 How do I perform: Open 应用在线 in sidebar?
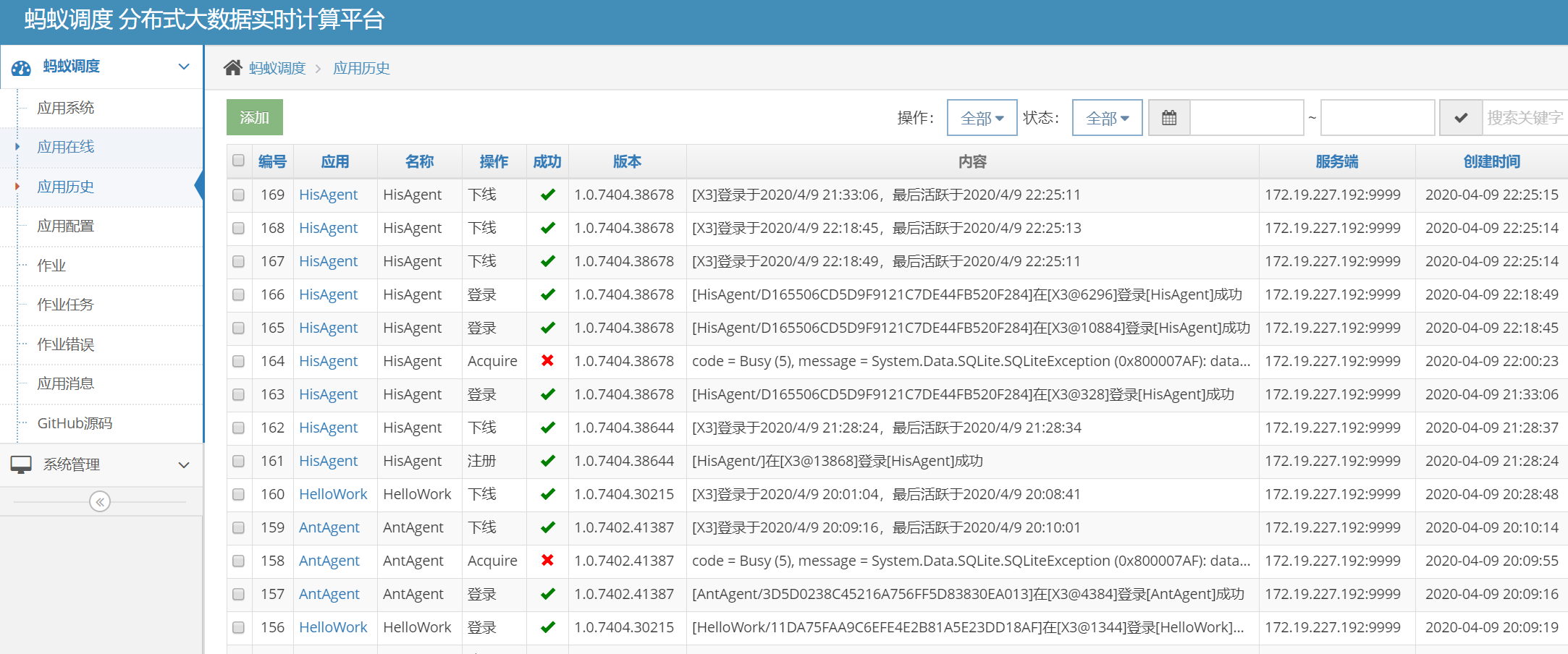pyautogui.click(x=66, y=147)
